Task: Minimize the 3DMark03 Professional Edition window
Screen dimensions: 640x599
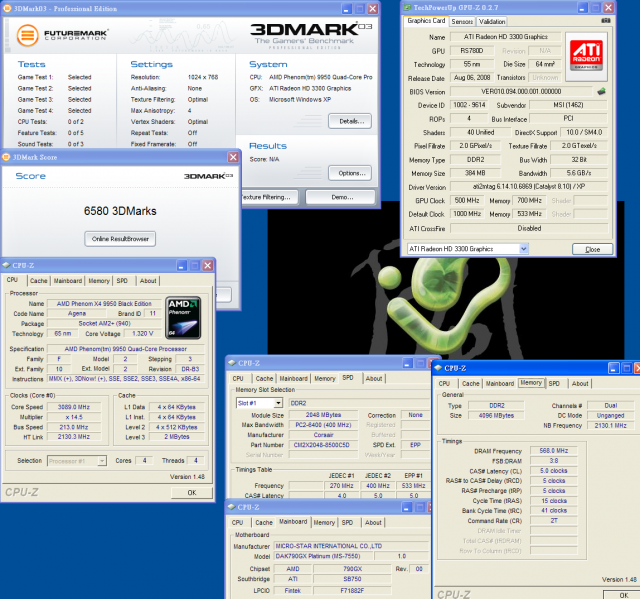Action: 347,9
